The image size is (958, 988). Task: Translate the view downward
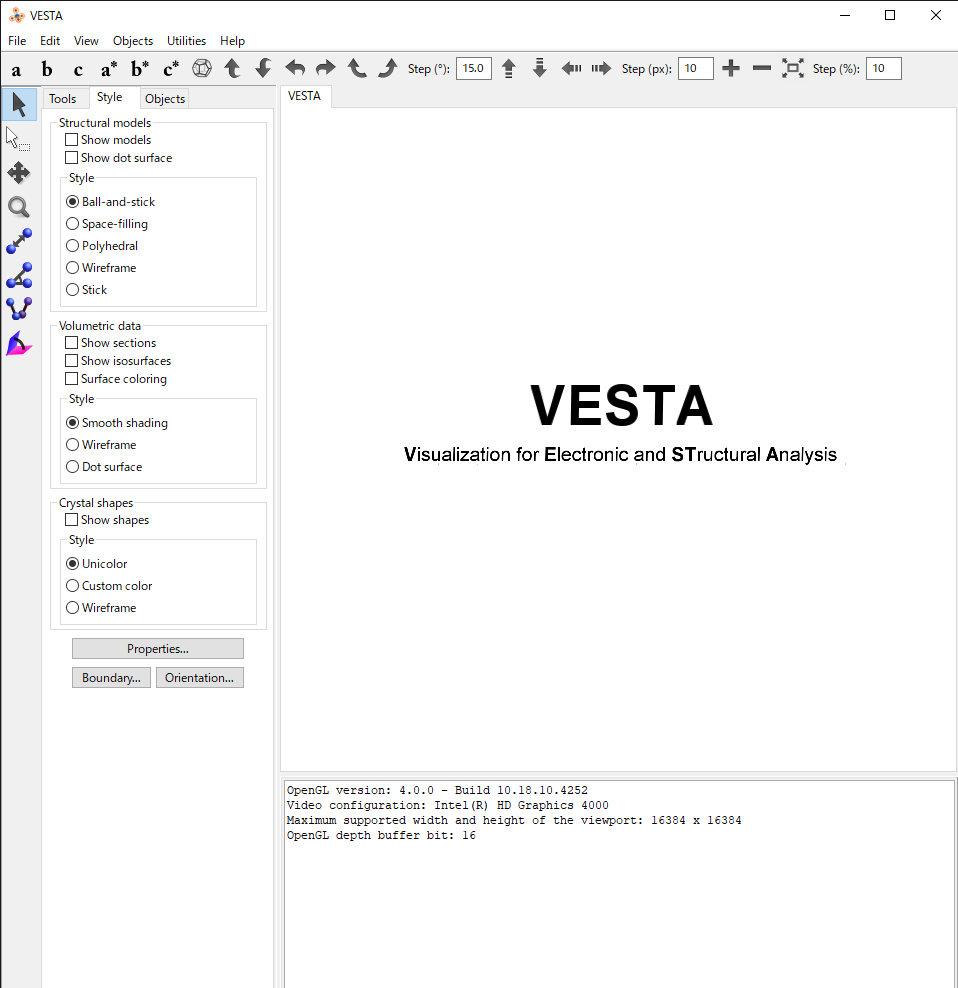540,68
